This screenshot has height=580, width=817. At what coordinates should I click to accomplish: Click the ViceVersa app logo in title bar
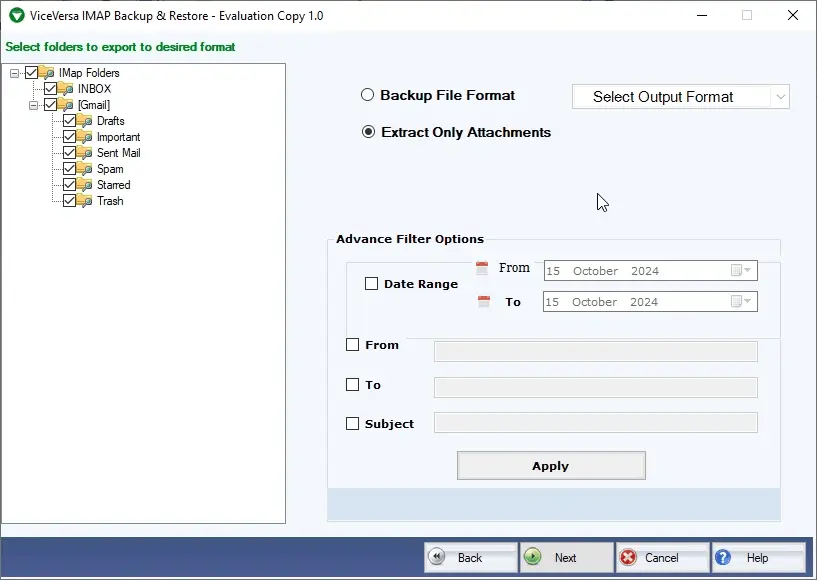(17, 15)
